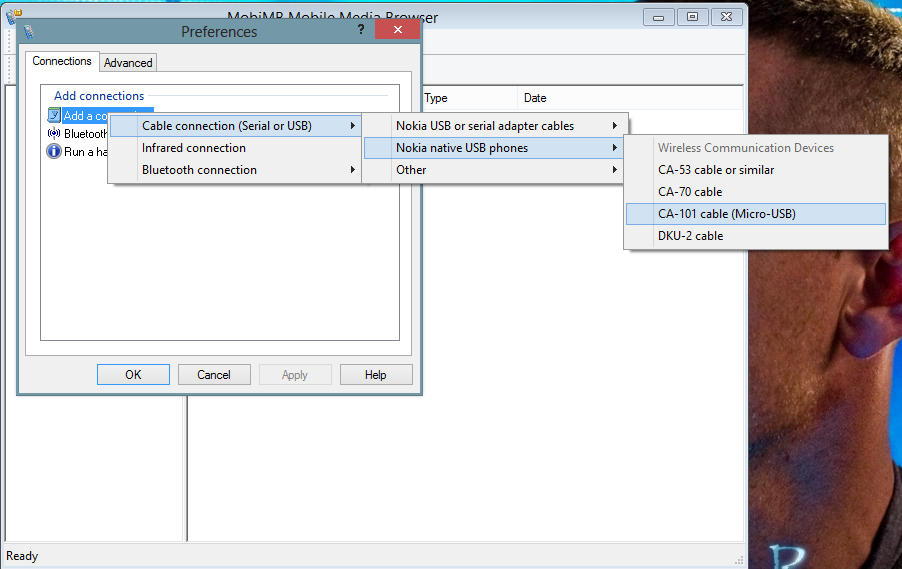Image resolution: width=902 pixels, height=569 pixels.
Task: Click the Bluetooth signal icon
Action: pos(54,133)
